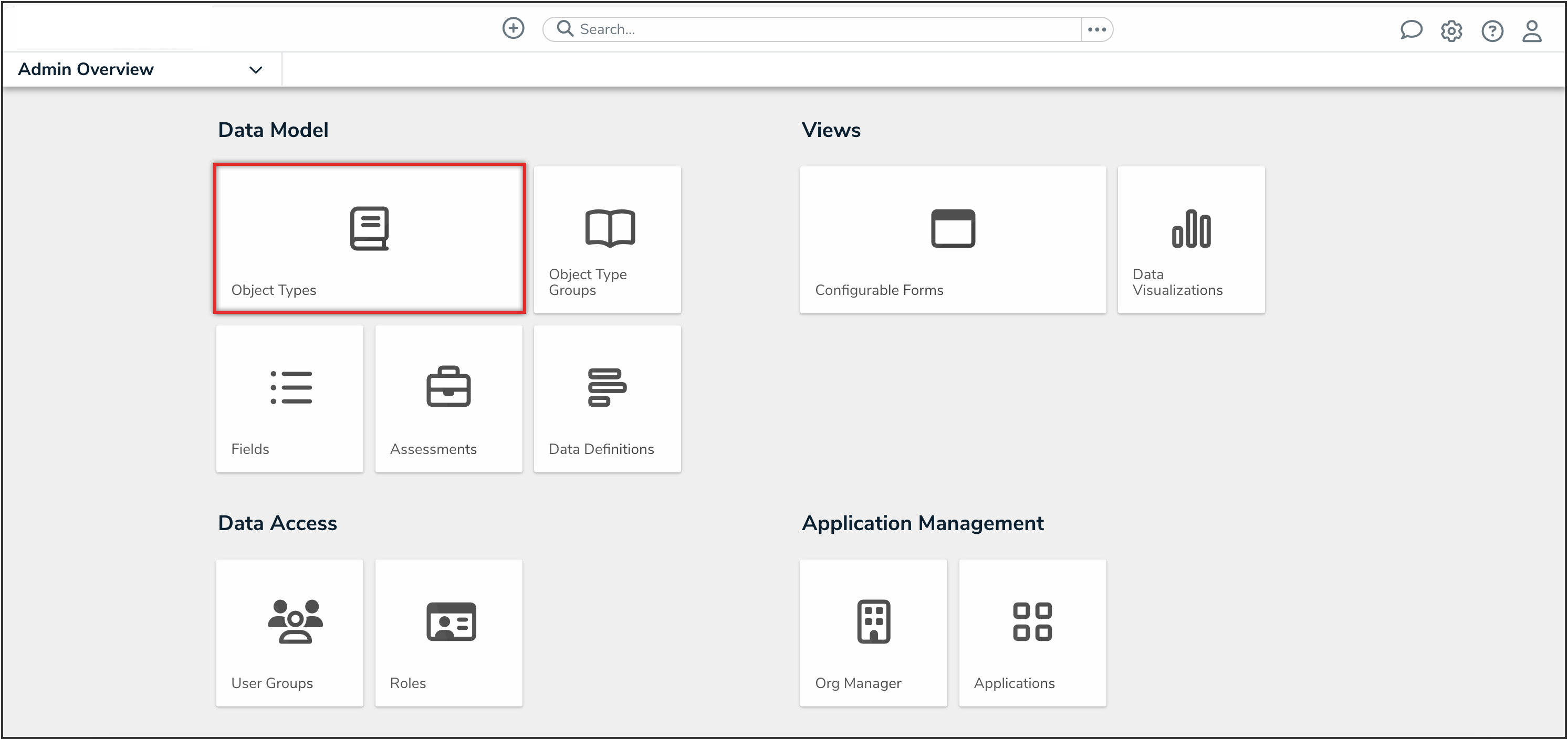Screen dimensions: 1568x739
Task: Open the communications chat bubble icon
Action: [x=1410, y=30]
